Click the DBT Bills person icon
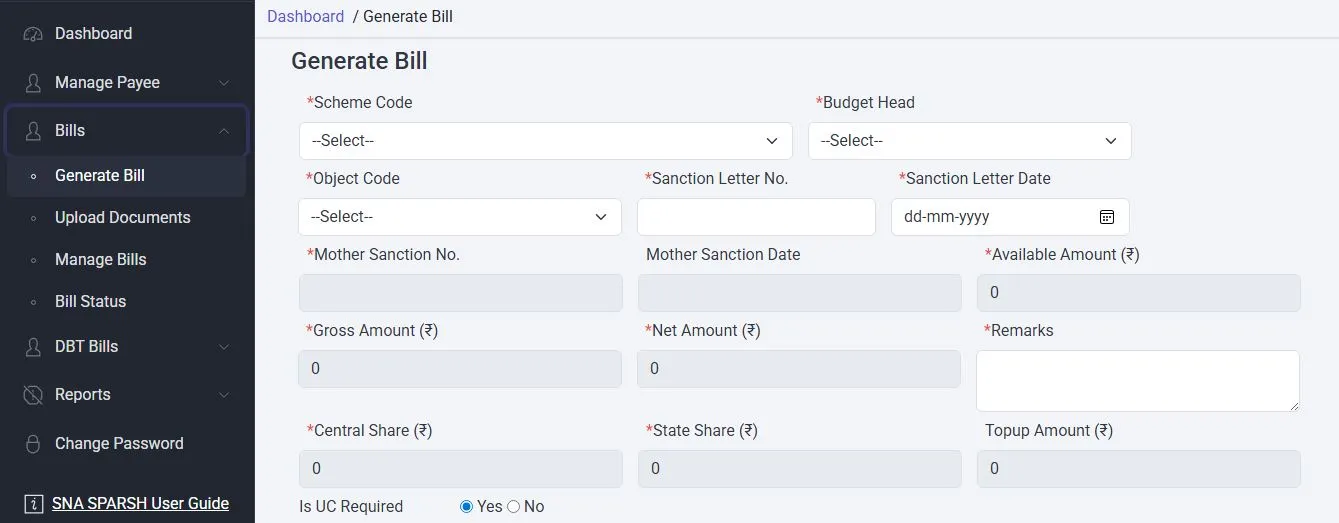1339x523 pixels. coord(34,347)
